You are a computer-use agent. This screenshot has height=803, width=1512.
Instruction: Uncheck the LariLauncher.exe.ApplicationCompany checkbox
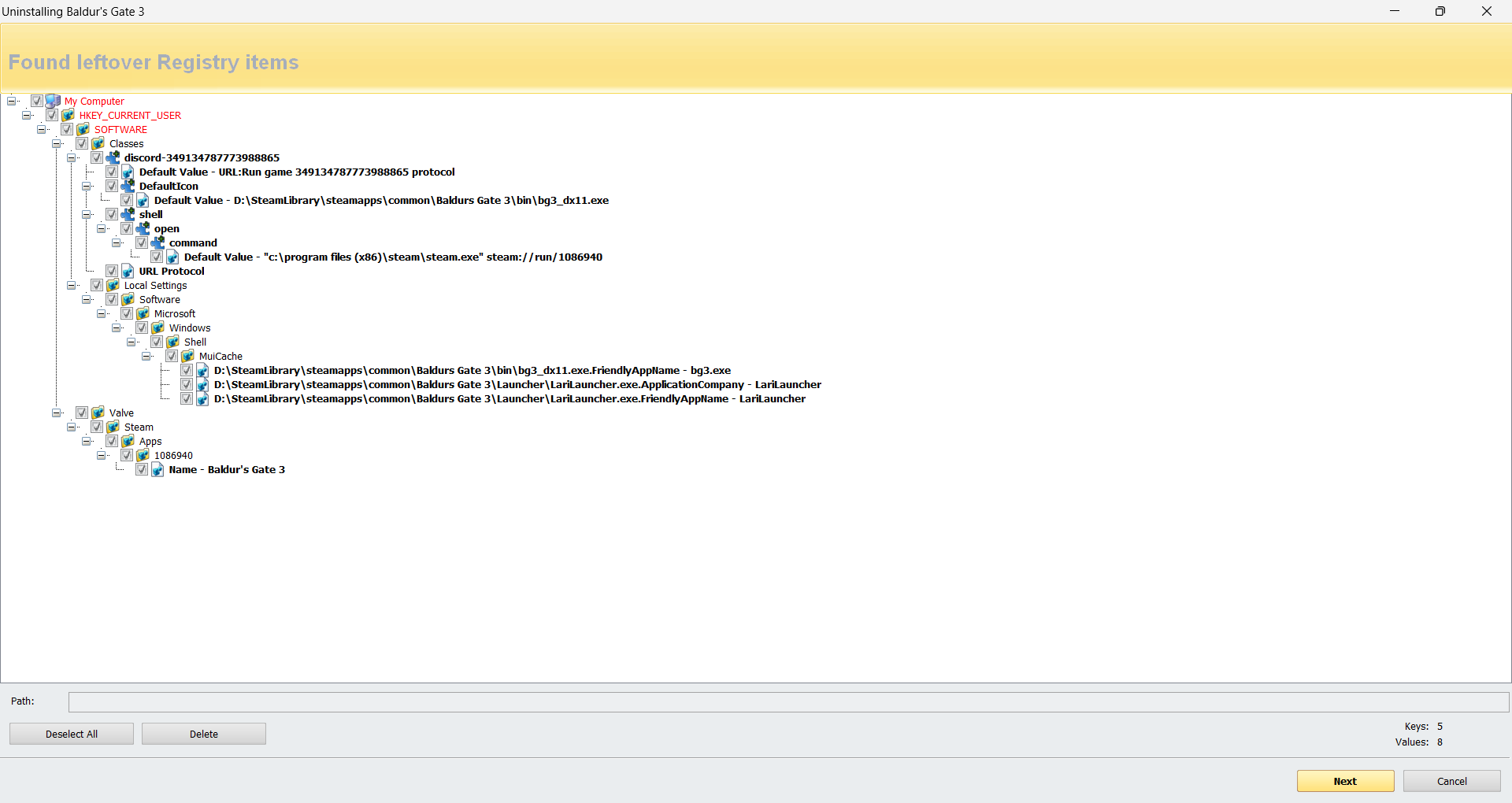point(187,384)
